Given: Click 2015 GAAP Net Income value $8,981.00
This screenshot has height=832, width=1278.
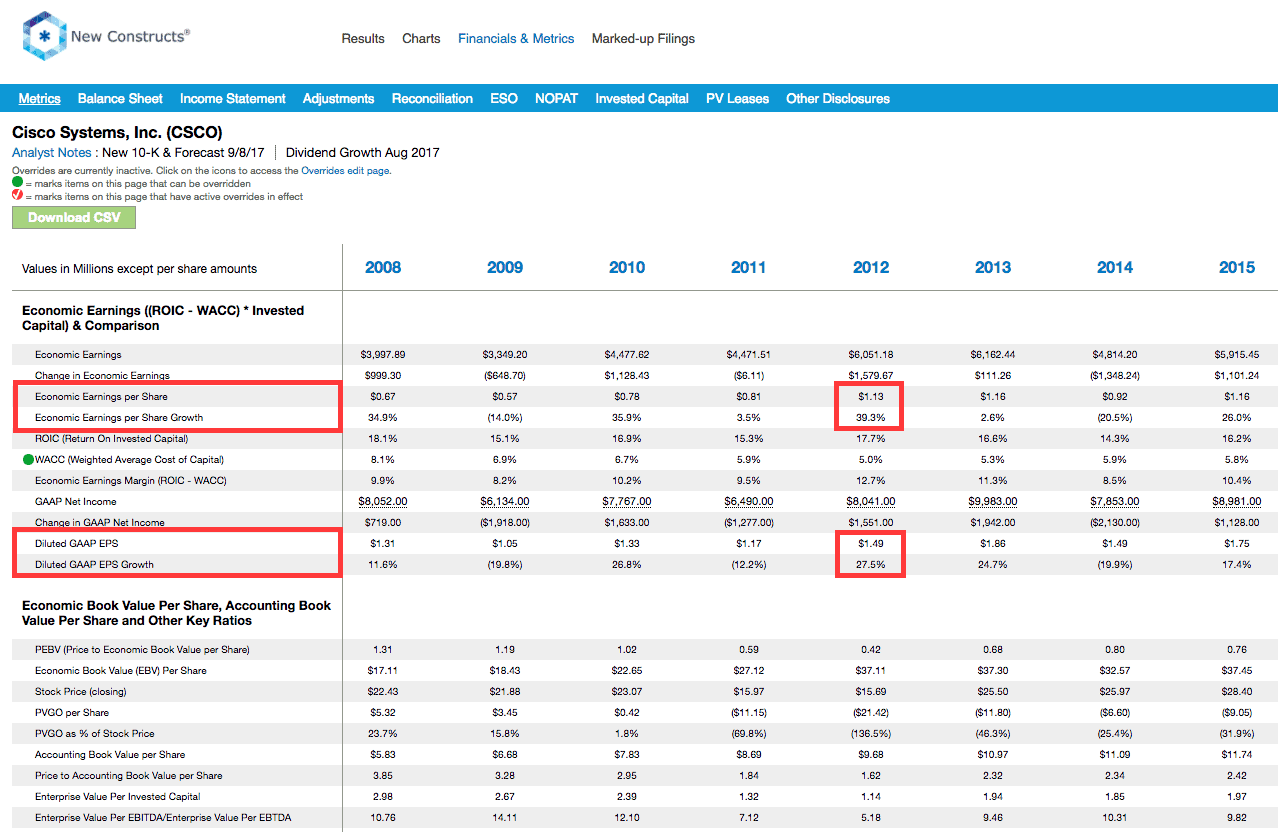Looking at the screenshot, I should (x=1237, y=502).
